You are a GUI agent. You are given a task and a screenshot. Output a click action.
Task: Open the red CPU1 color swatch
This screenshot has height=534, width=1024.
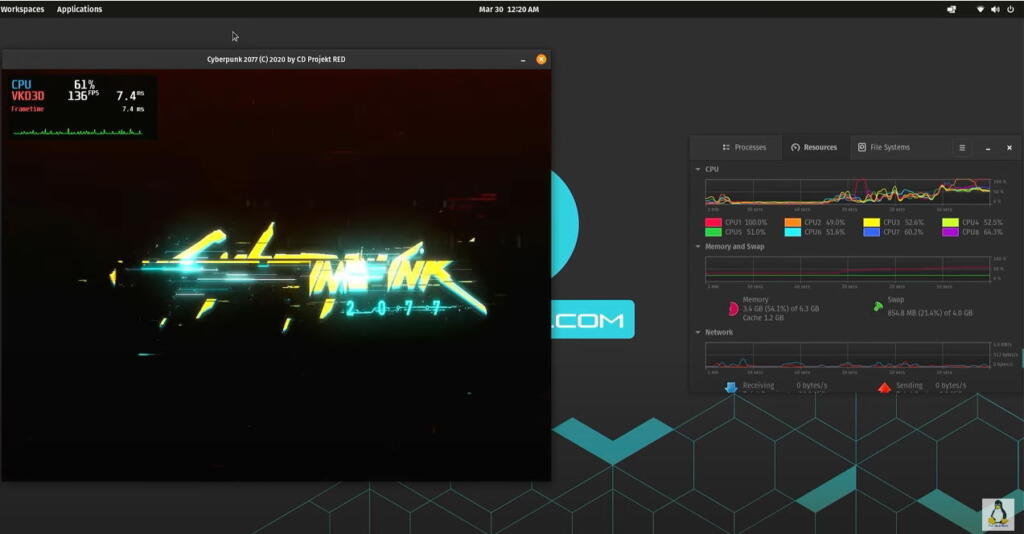pos(713,223)
